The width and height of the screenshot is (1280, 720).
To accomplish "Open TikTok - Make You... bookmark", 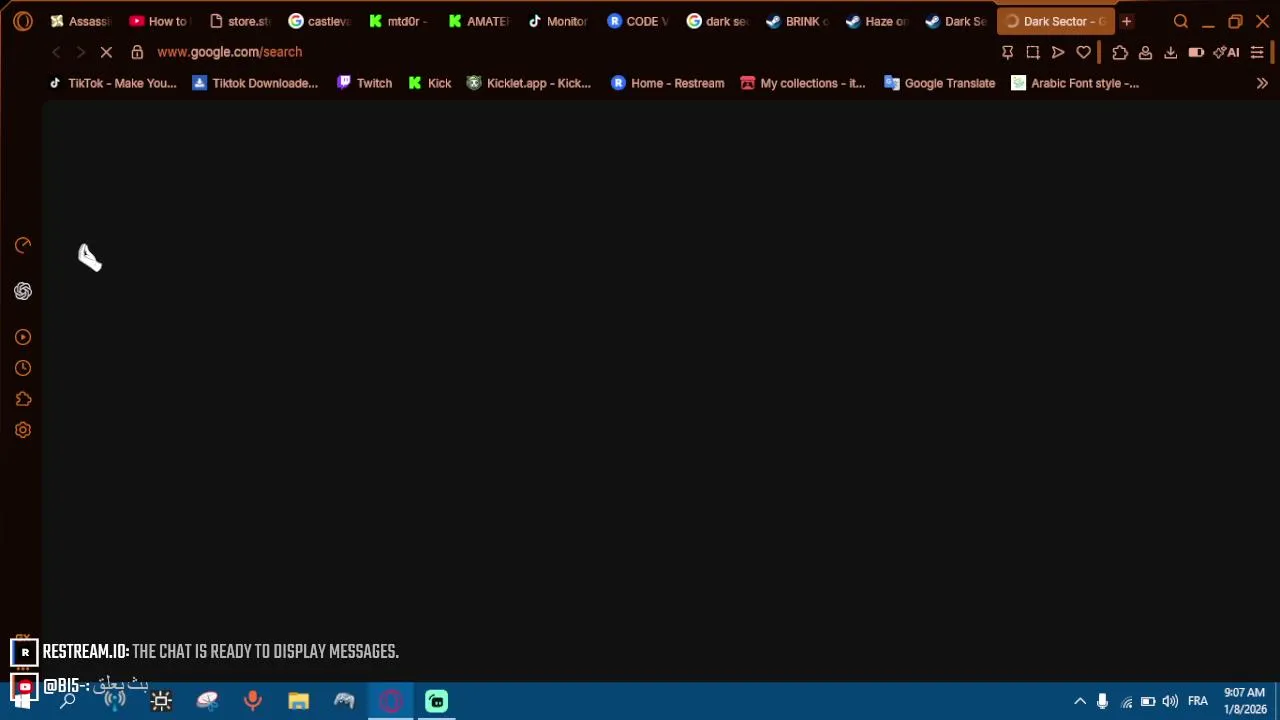I will (x=113, y=83).
